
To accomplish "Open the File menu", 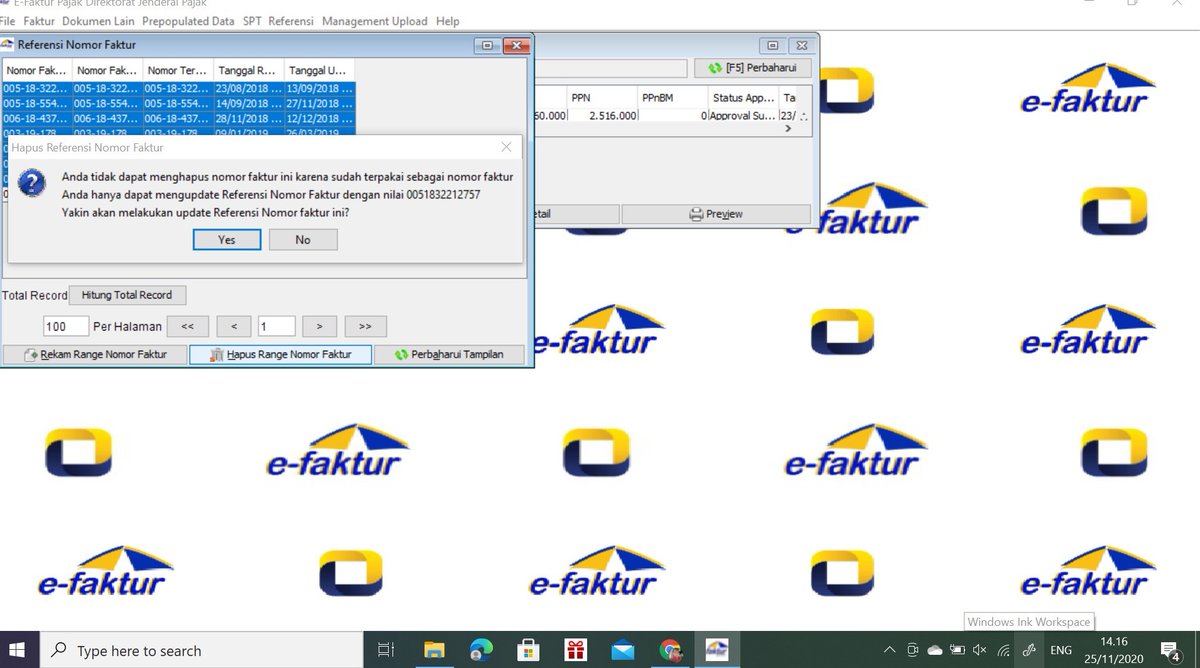I will [x=8, y=21].
